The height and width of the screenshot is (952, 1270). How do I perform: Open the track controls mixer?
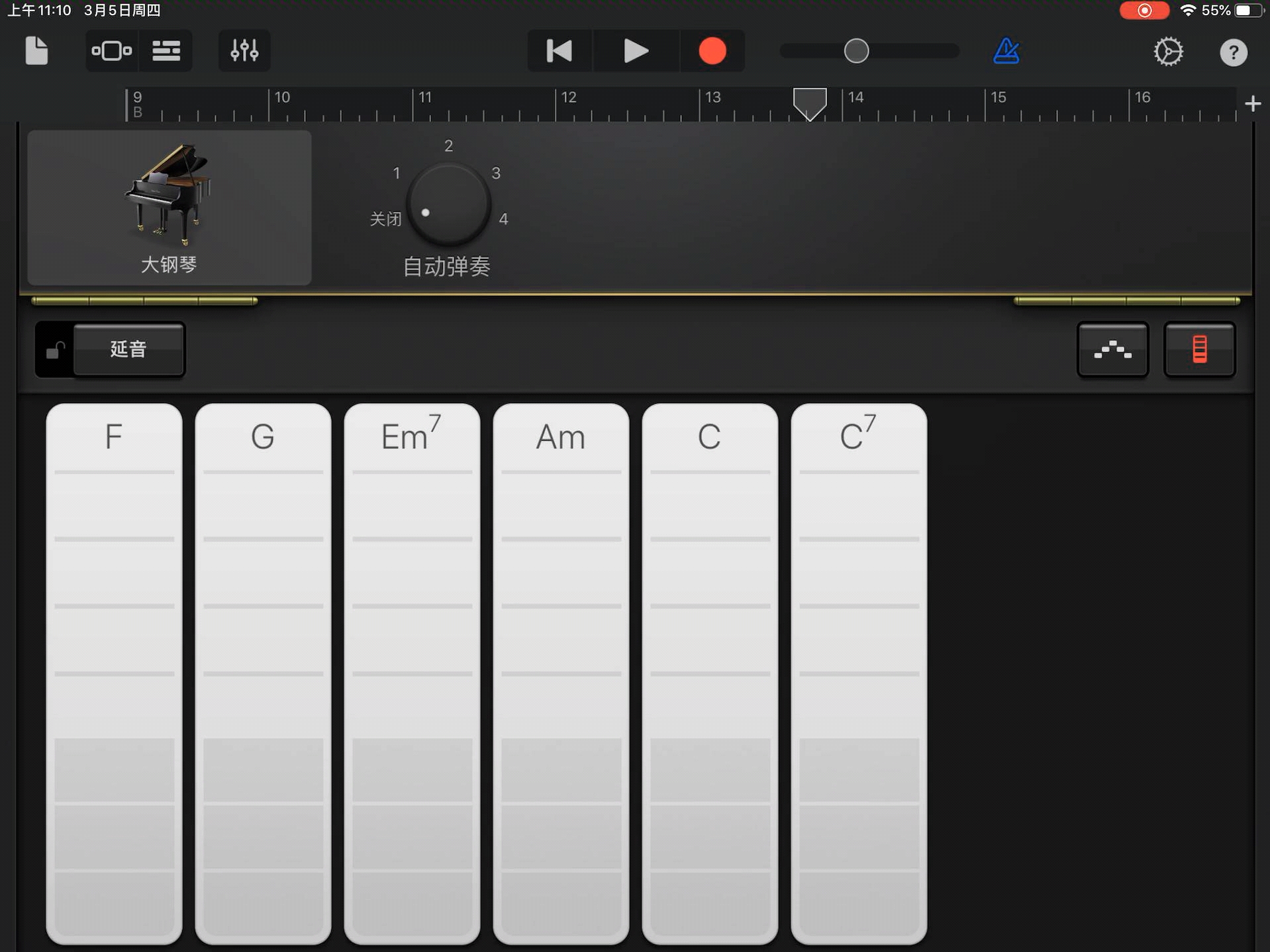[x=244, y=51]
